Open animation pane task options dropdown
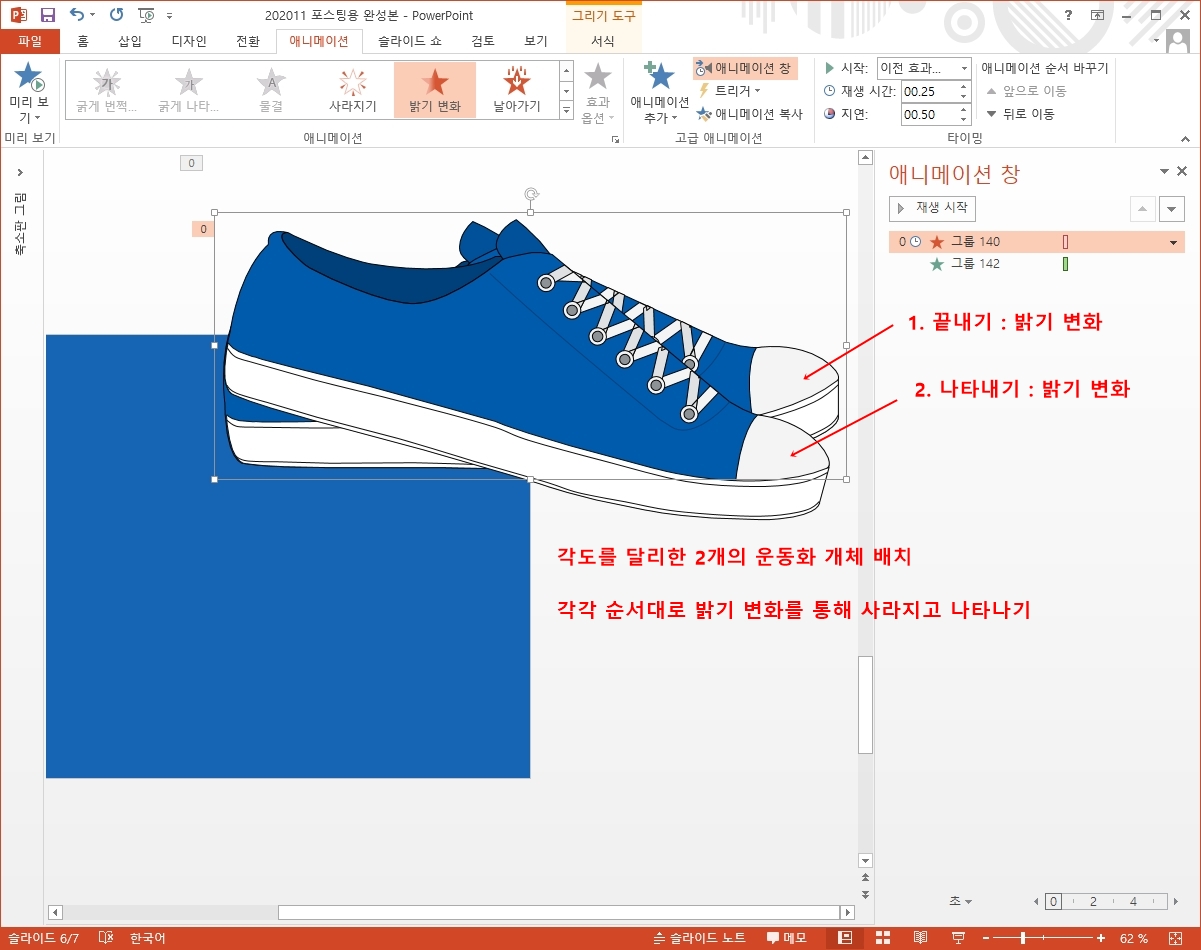This screenshot has width=1201, height=950. (x=1164, y=172)
